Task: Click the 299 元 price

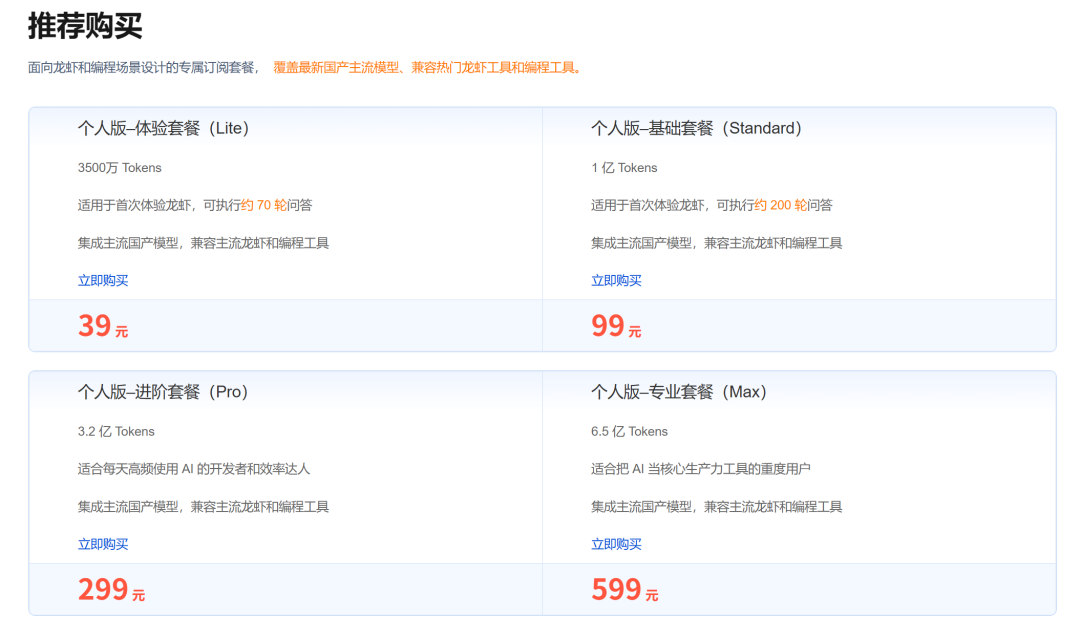Action: [x=111, y=590]
